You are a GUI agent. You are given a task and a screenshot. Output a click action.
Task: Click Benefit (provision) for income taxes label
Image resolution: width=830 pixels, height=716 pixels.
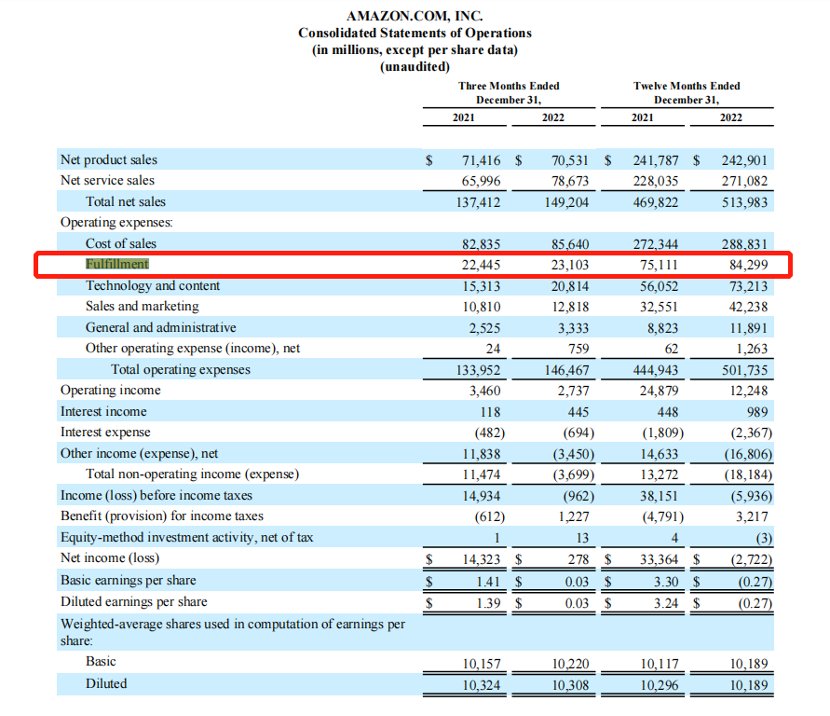[162, 516]
